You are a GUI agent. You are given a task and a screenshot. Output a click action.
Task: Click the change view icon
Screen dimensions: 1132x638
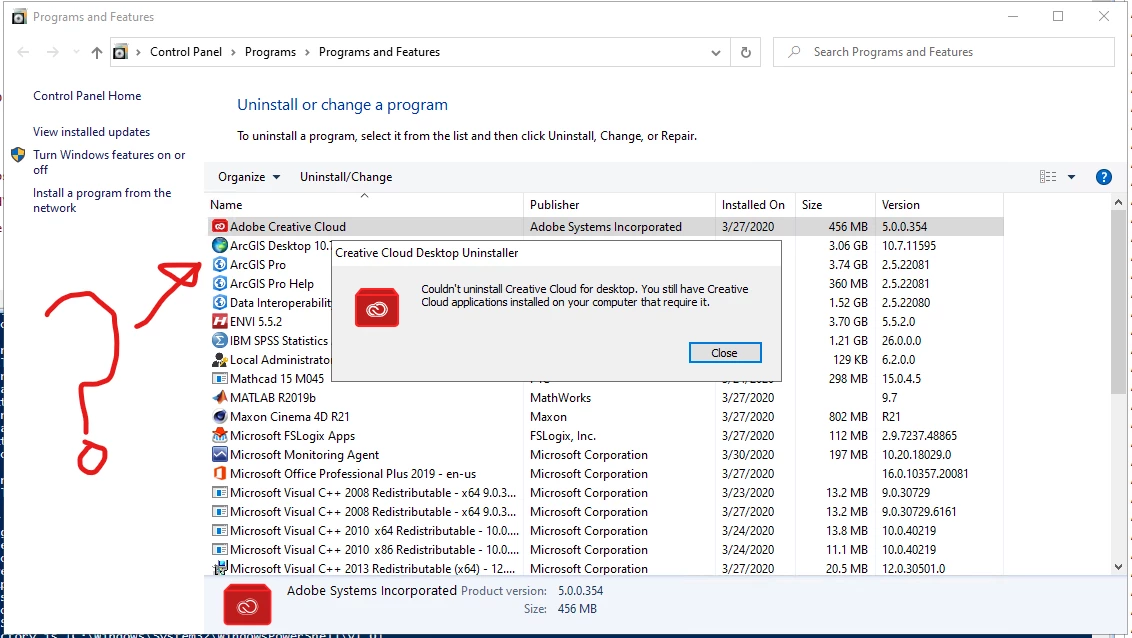pyautogui.click(x=1048, y=177)
